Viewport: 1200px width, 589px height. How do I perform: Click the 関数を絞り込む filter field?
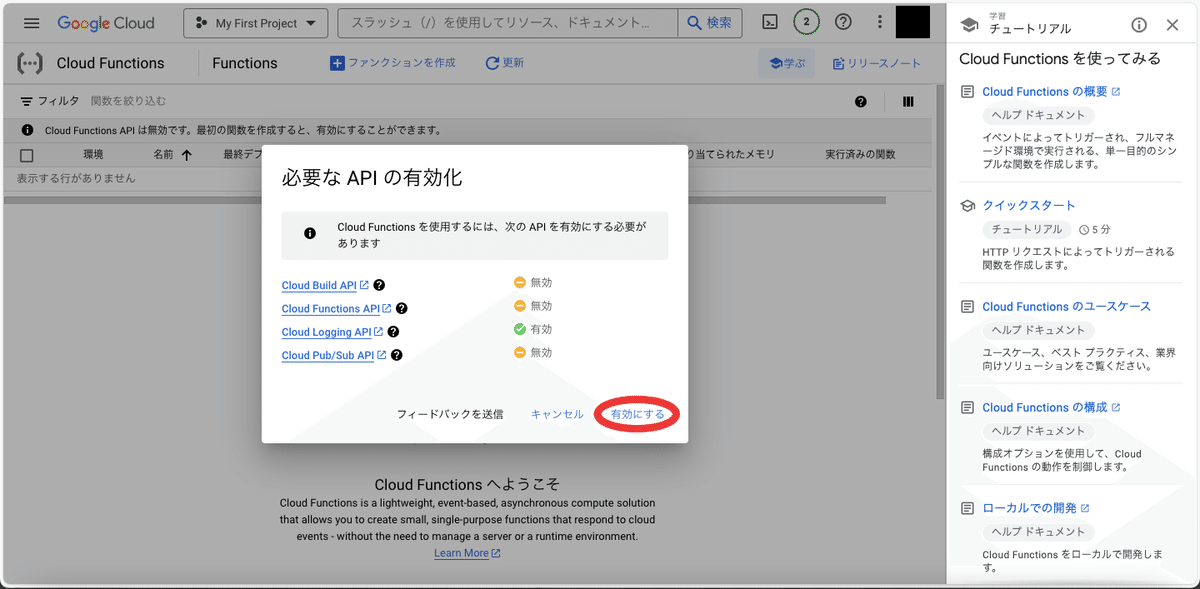point(129,101)
